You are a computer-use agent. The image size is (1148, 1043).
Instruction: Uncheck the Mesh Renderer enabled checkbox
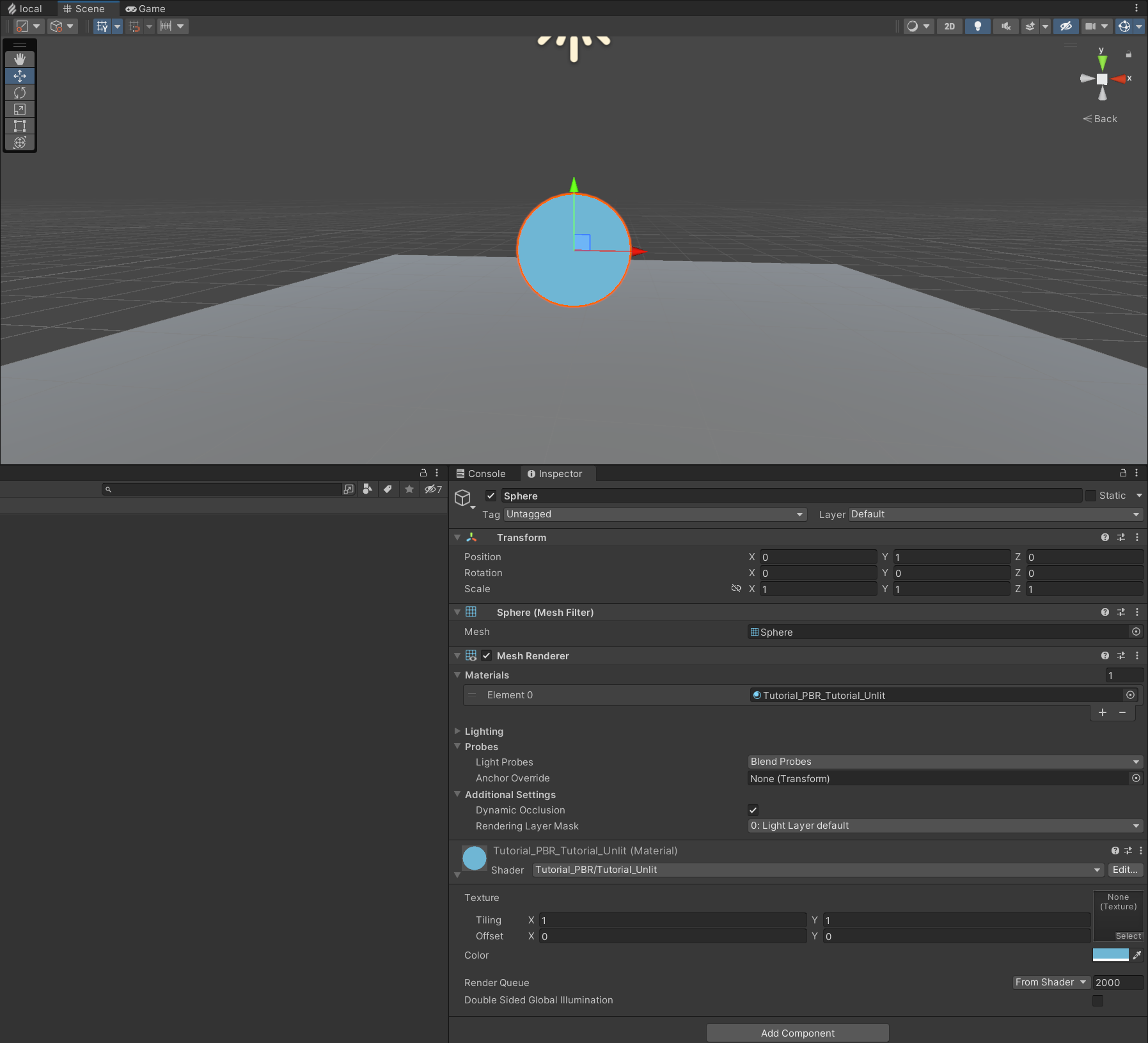[487, 655]
